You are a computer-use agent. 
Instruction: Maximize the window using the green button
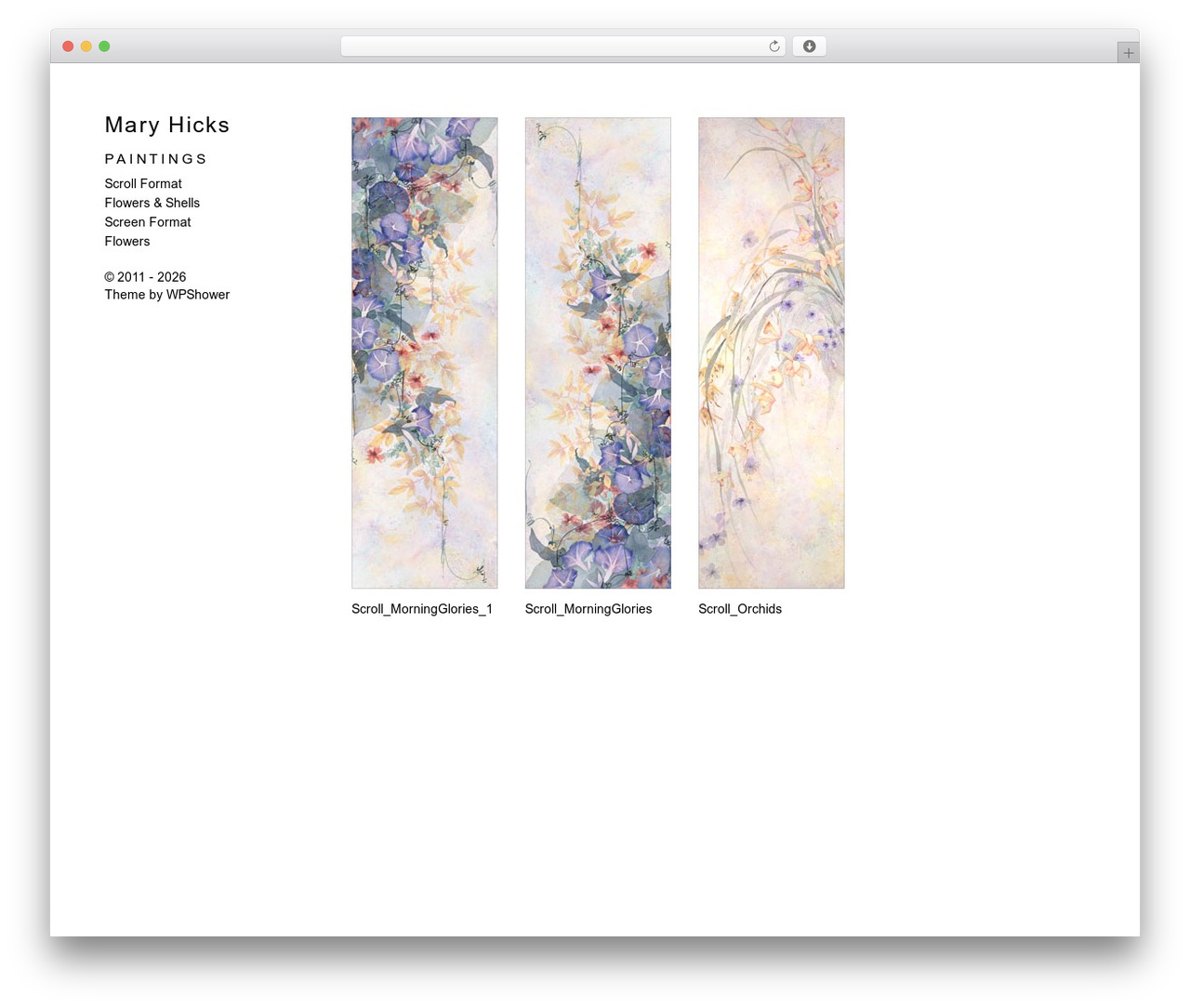coord(104,46)
